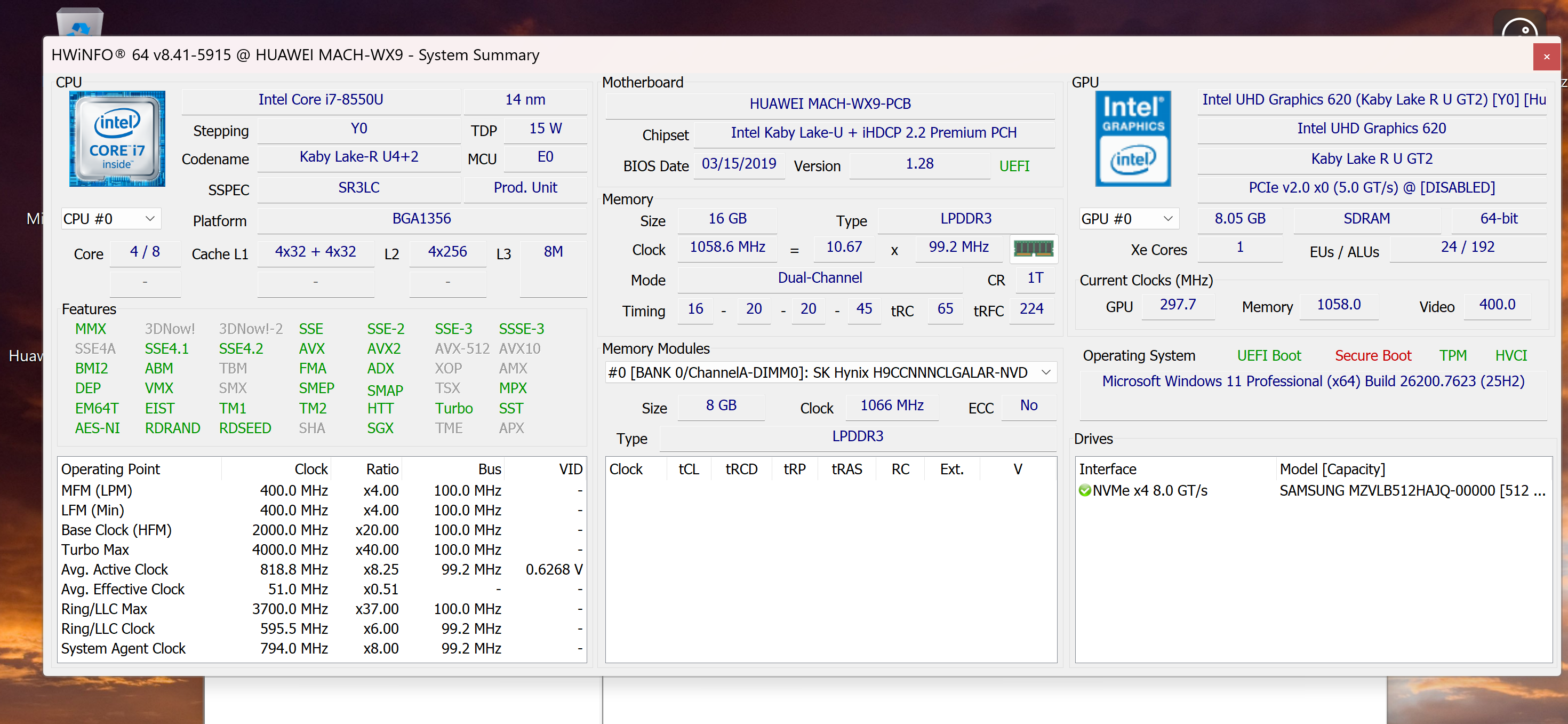Click the System Agent Clock row
This screenshot has height=724, width=1568.
tap(322, 648)
